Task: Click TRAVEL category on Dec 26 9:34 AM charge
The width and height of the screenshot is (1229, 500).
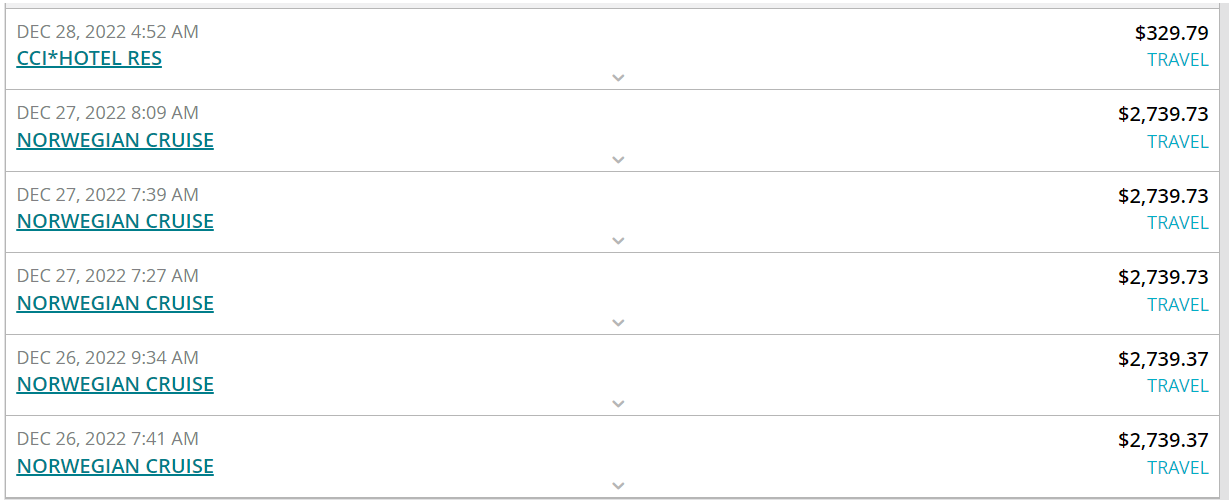Action: pos(1177,386)
